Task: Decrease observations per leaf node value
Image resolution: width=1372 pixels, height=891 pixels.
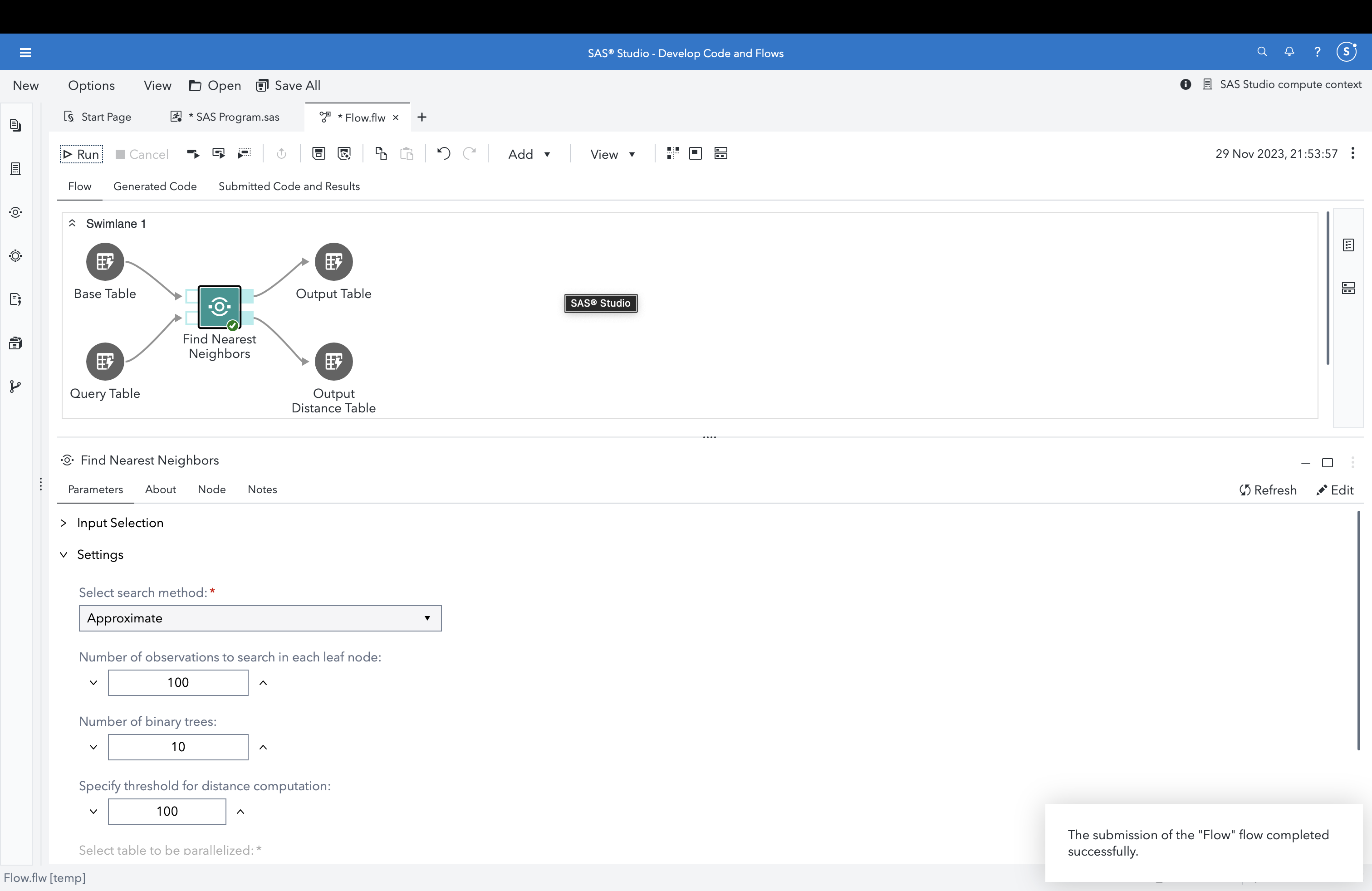Action: coord(93,682)
